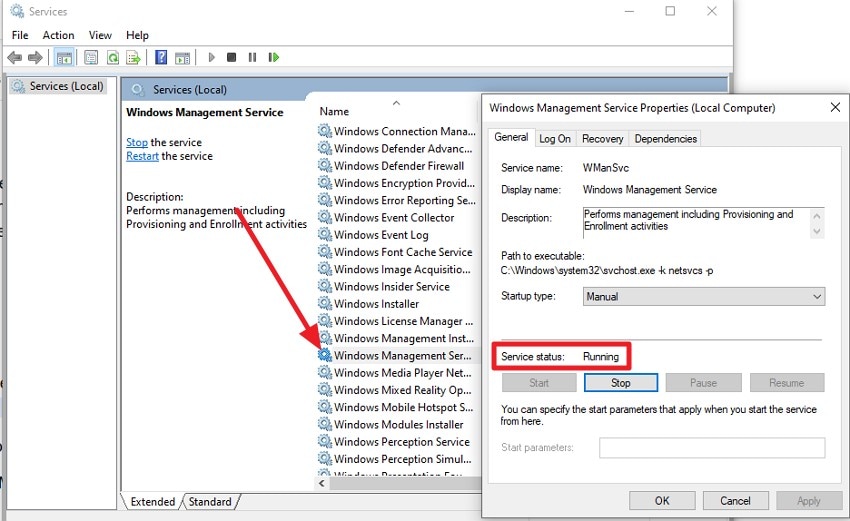The width and height of the screenshot is (850, 521).
Task: Click the Cancel button
Action: pos(735,500)
